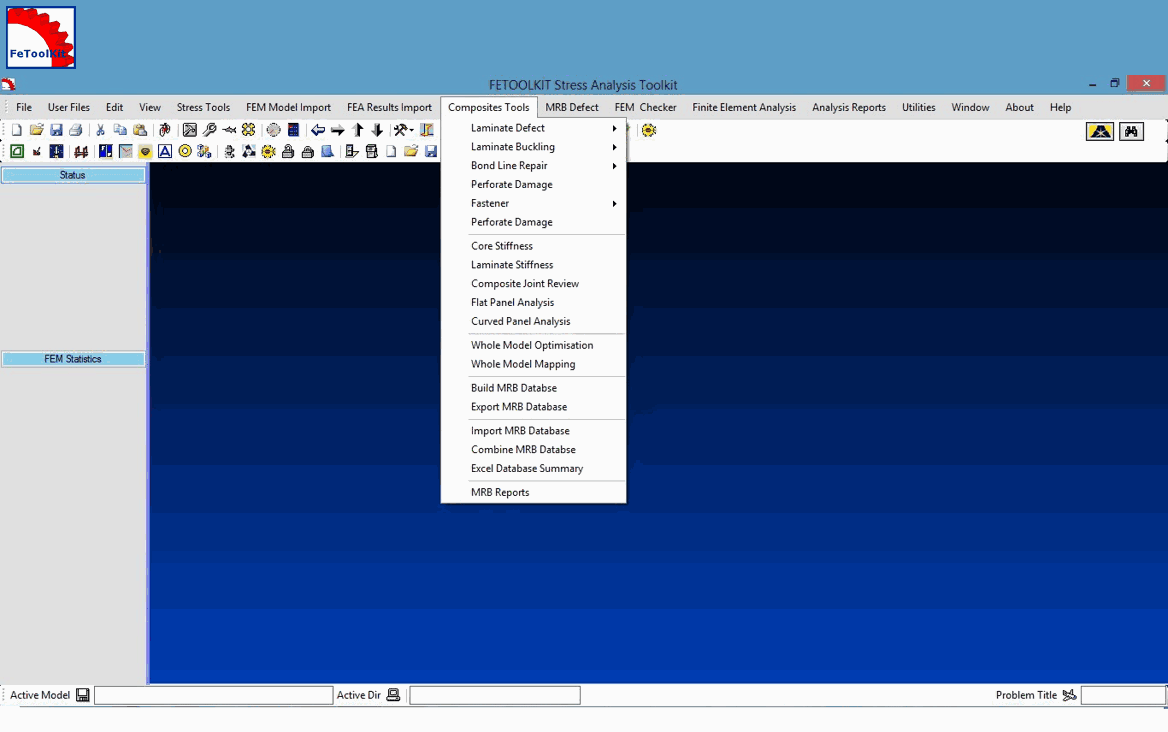Open the FEM Model Import menu

pos(288,107)
